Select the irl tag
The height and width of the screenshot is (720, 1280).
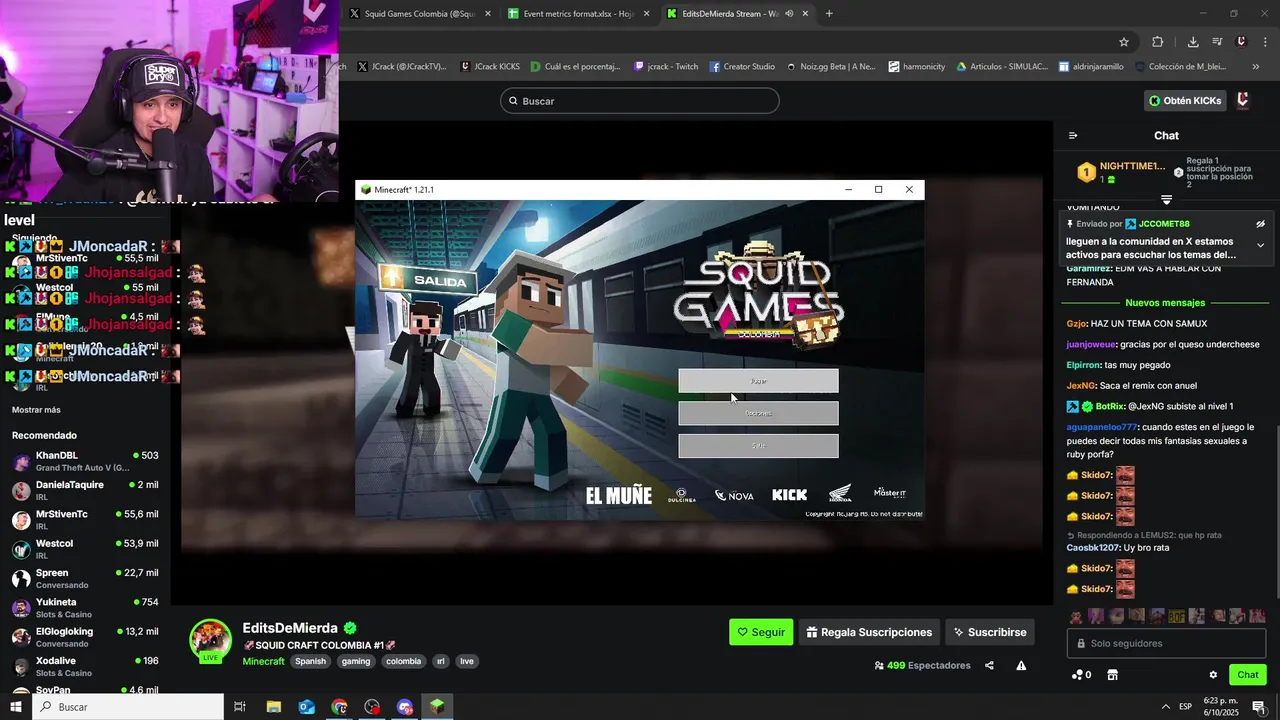[440, 661]
